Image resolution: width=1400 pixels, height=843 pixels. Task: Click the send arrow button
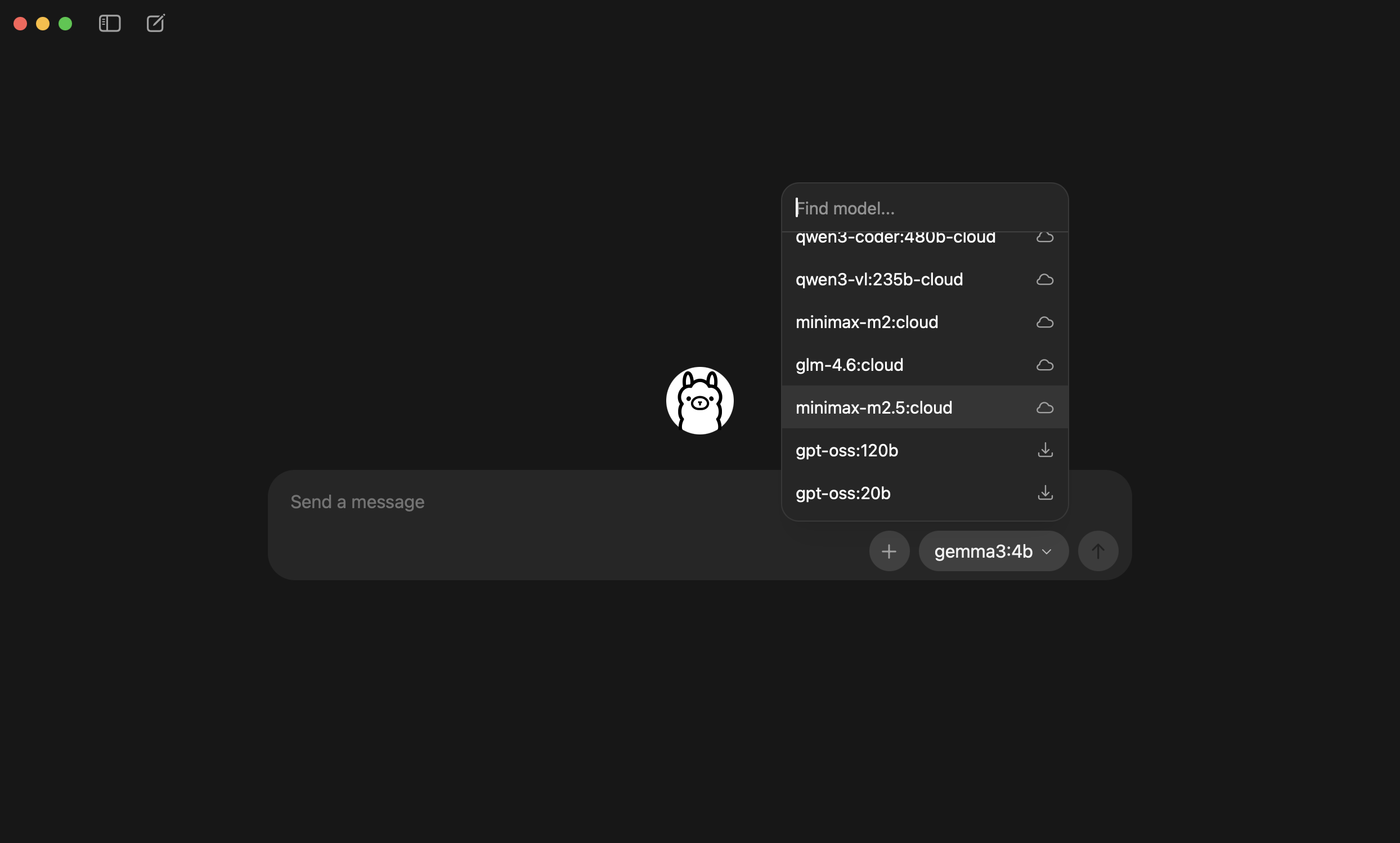click(1098, 550)
